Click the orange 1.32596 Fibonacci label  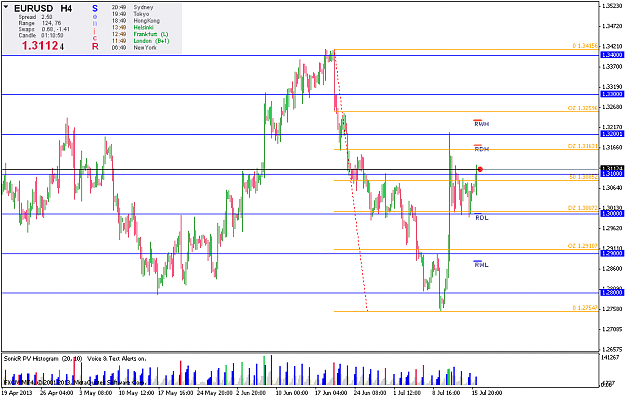pyautogui.click(x=583, y=108)
